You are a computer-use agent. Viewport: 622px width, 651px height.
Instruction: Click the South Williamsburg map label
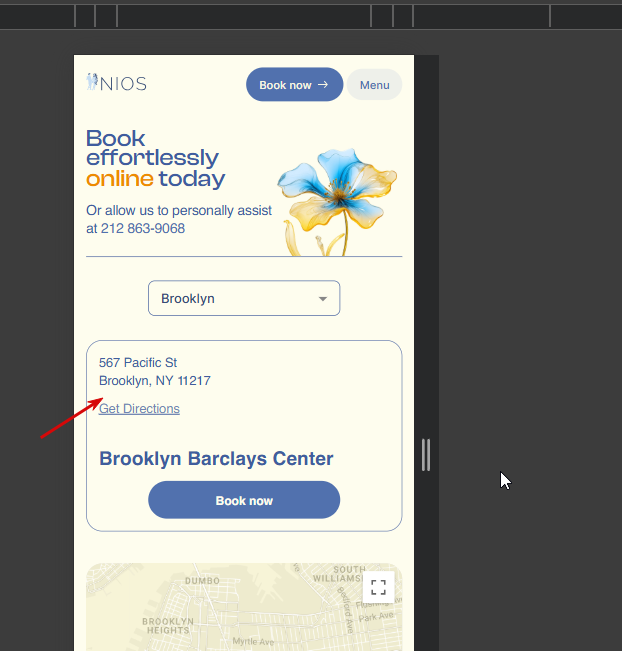[340, 574]
